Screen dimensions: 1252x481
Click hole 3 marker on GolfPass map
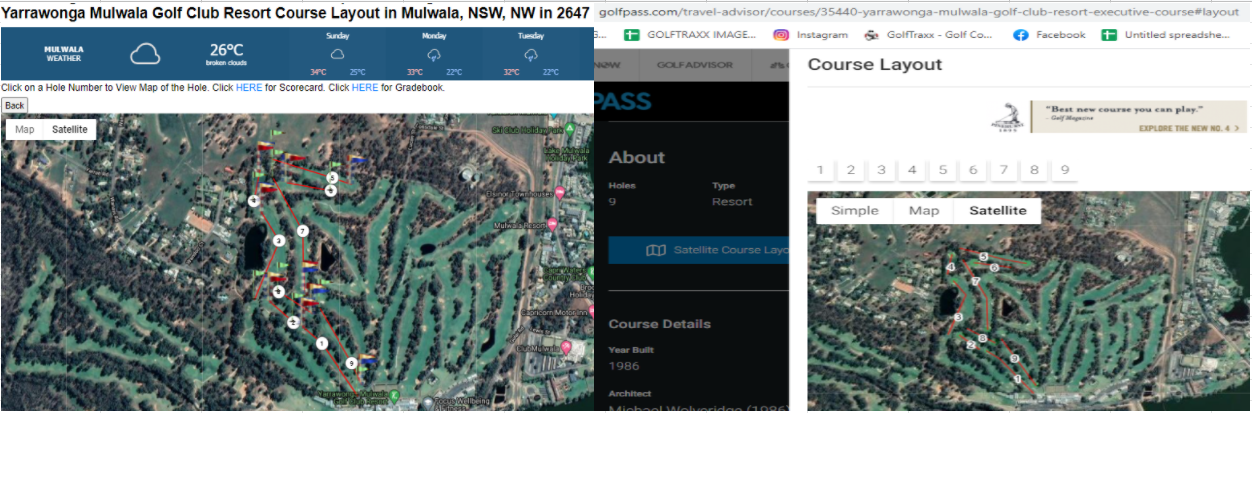(x=958, y=317)
